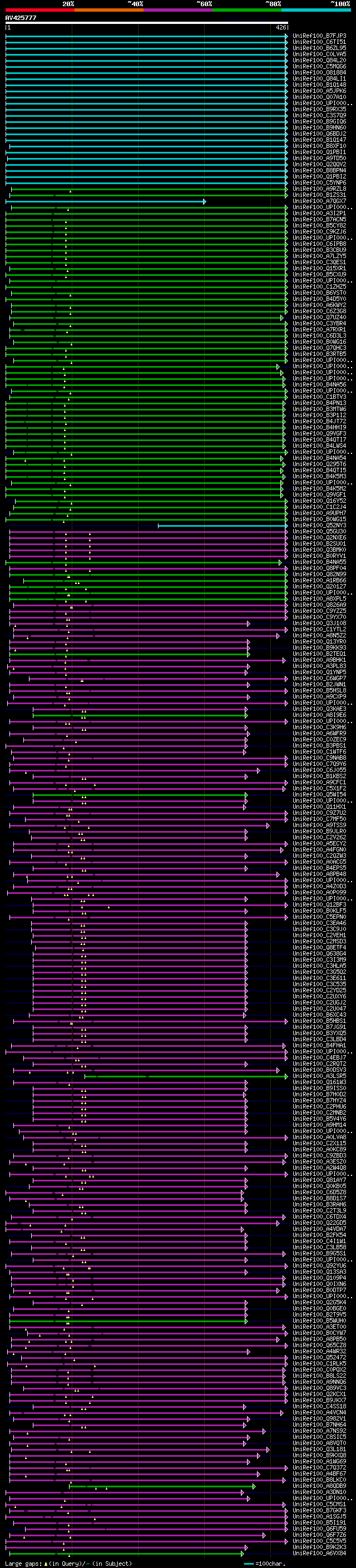Select the UniRef100_Q84LI1 label

(319, 78)
